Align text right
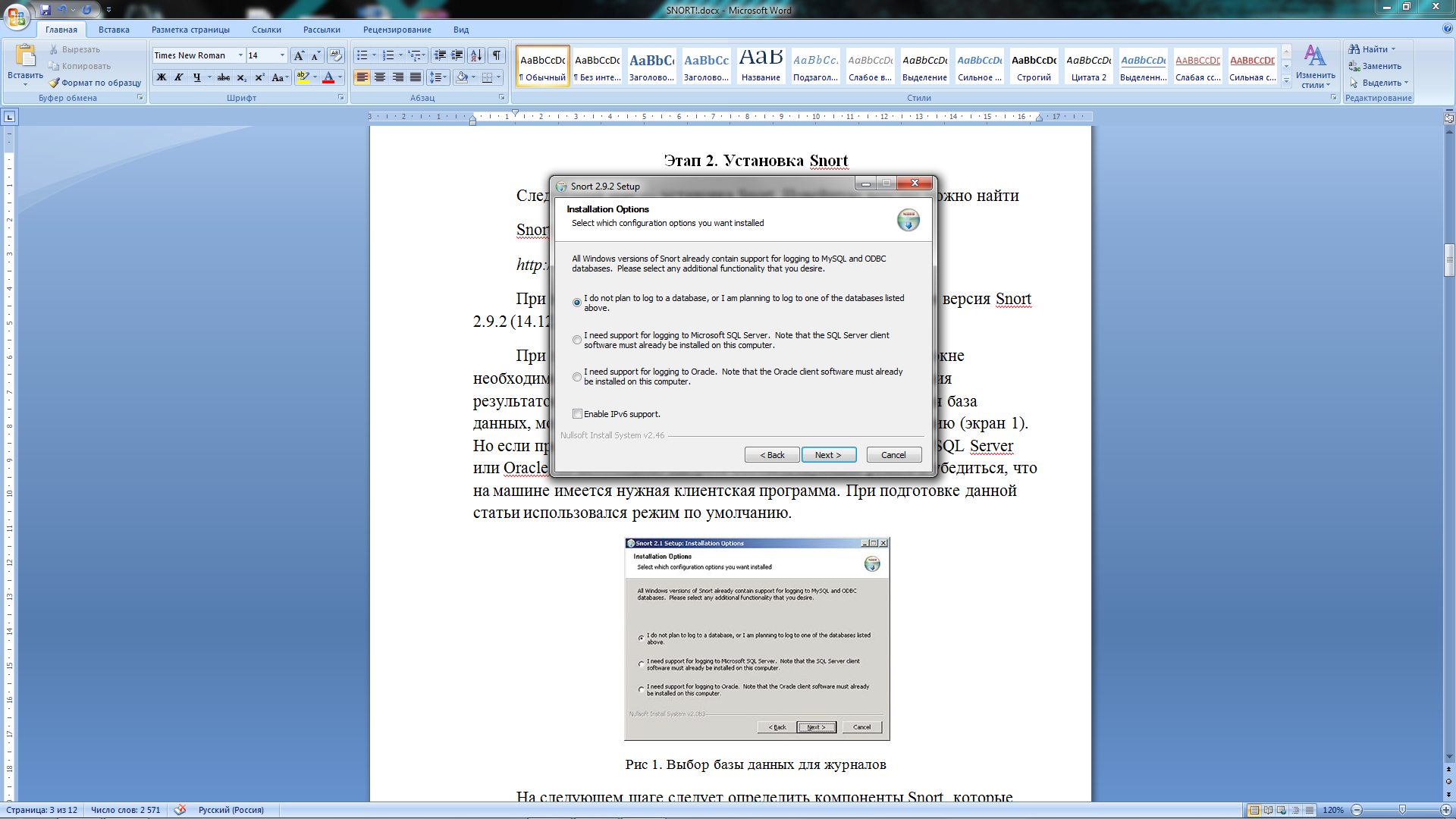 pyautogui.click(x=398, y=77)
